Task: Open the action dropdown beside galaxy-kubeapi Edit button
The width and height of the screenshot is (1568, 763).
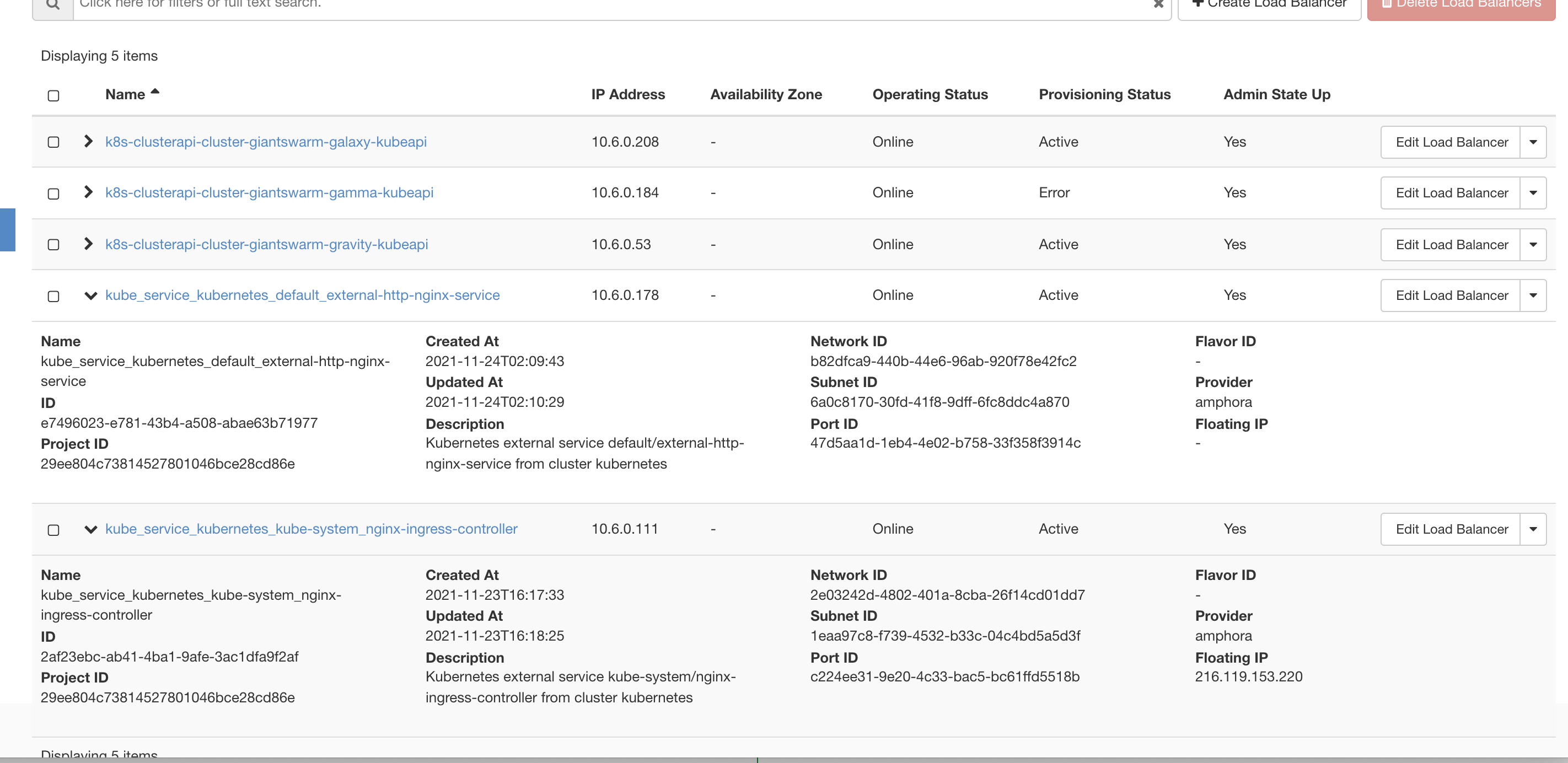Action: click(1533, 142)
